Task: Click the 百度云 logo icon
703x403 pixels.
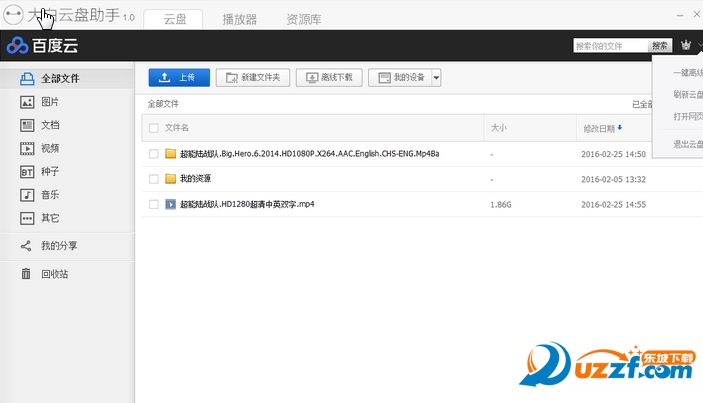Action: [17, 45]
